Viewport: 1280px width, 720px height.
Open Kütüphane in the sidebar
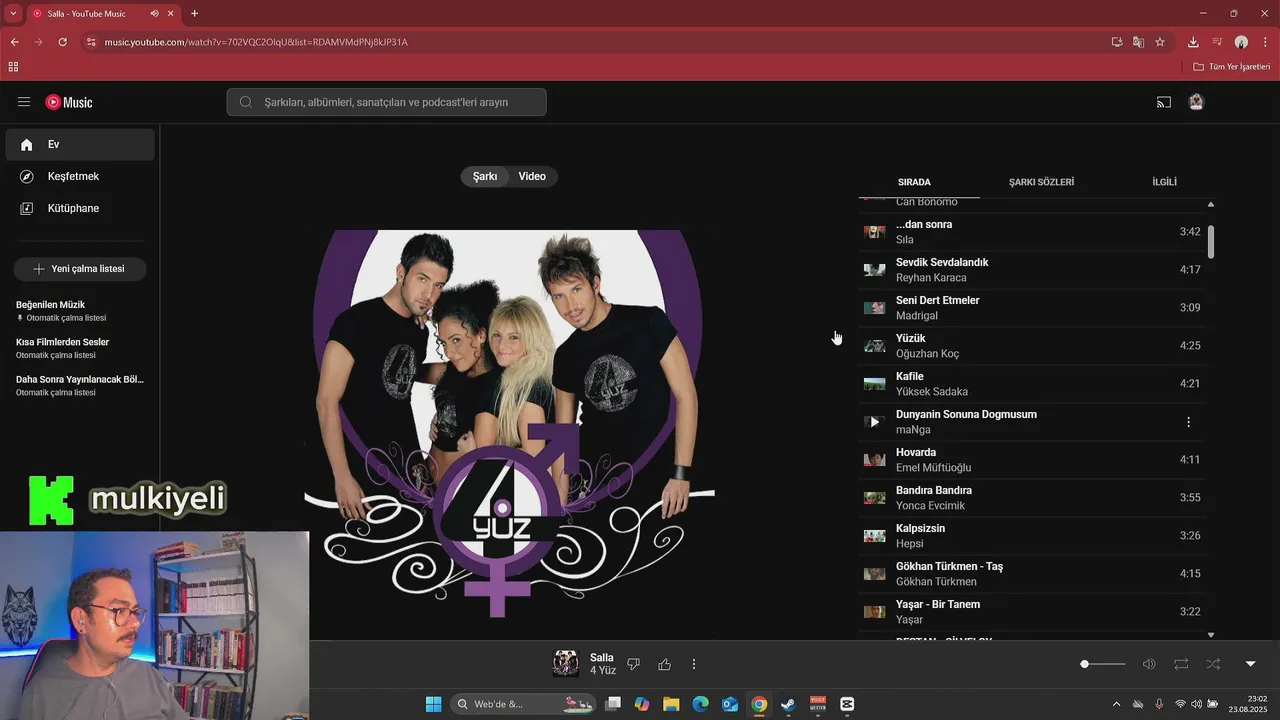pos(80,208)
